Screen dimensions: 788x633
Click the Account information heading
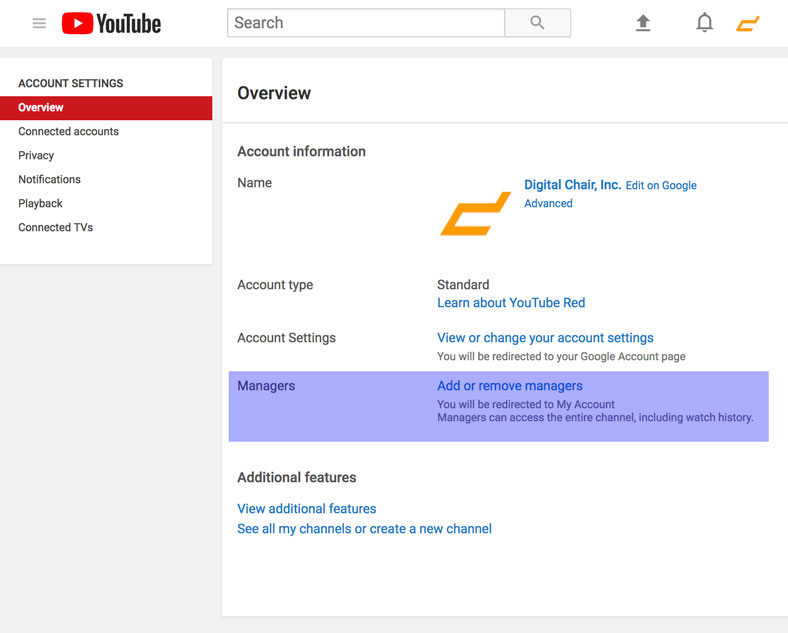302,151
